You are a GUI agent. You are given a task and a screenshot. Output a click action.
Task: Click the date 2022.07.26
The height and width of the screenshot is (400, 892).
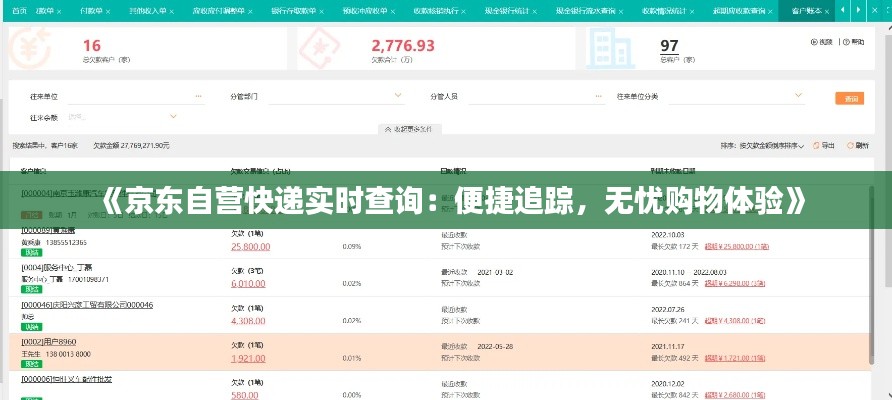tap(667, 309)
